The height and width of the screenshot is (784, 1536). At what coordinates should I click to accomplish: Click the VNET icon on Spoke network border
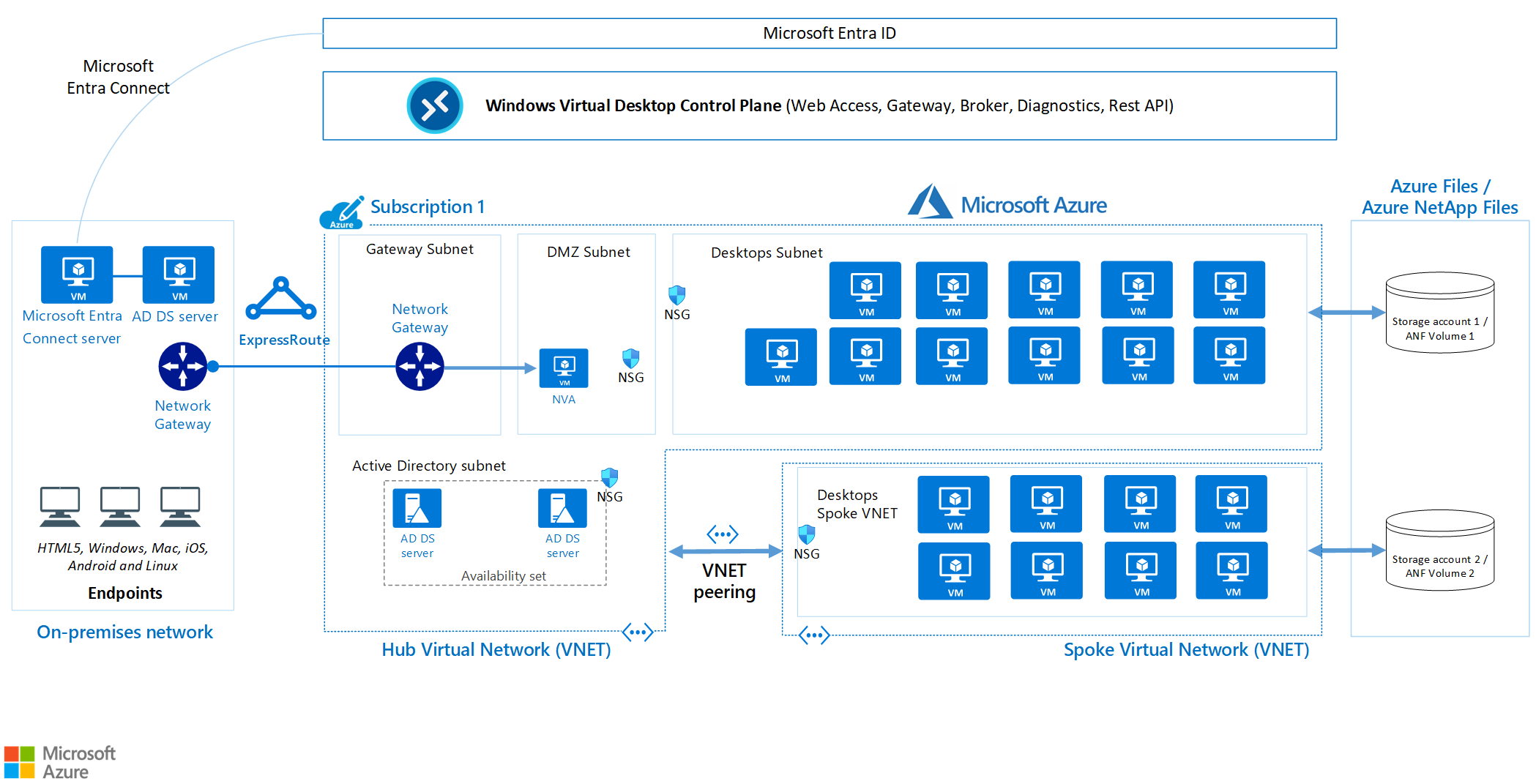(814, 635)
